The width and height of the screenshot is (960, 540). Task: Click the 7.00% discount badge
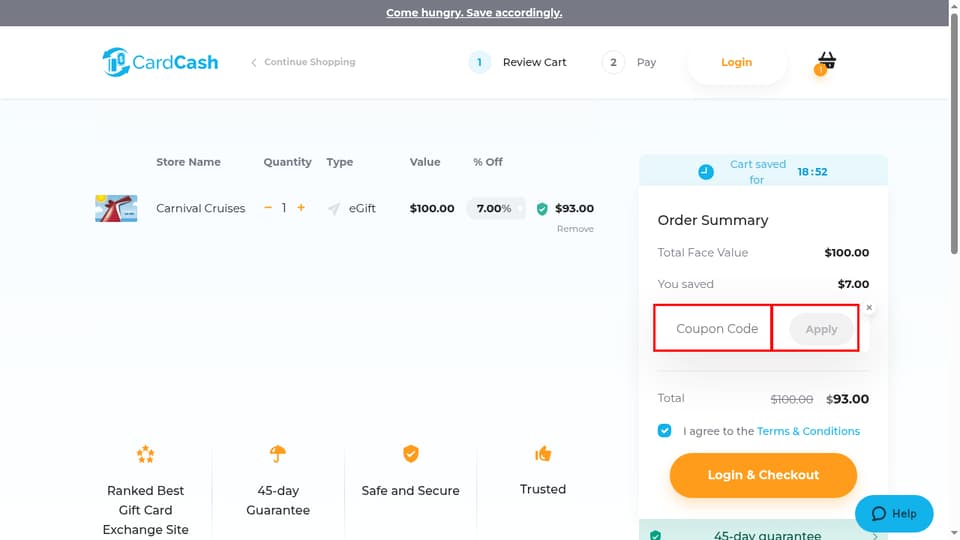pyautogui.click(x=495, y=208)
